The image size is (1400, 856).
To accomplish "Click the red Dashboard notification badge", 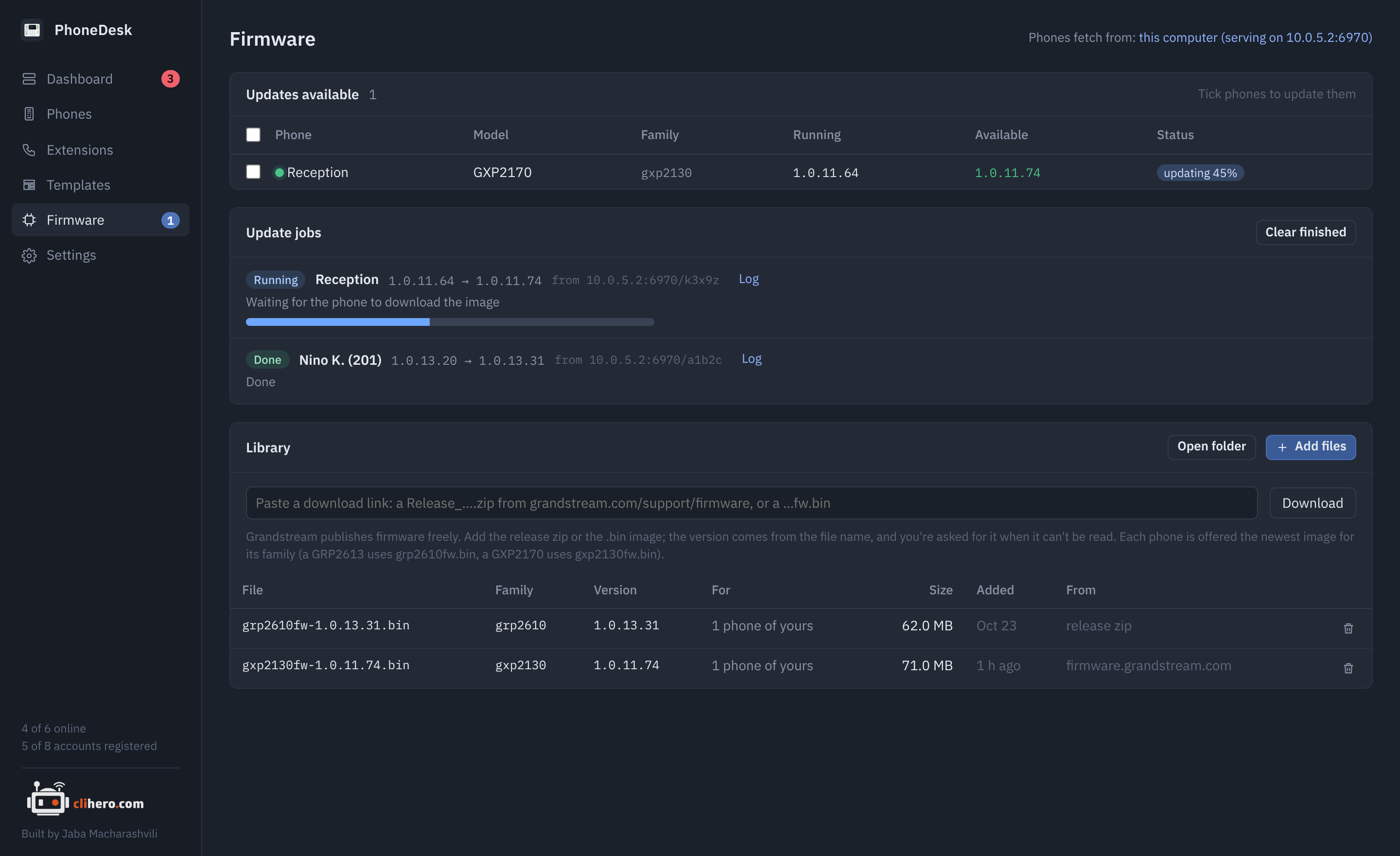I will [x=171, y=79].
